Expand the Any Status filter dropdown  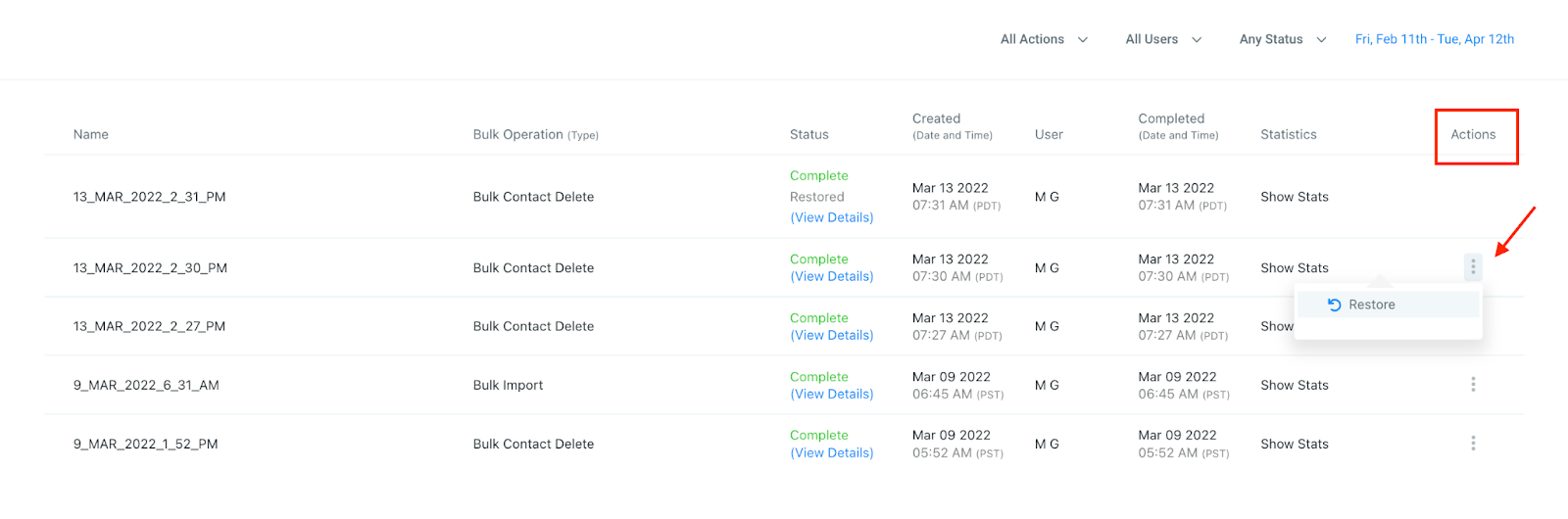pos(1282,39)
